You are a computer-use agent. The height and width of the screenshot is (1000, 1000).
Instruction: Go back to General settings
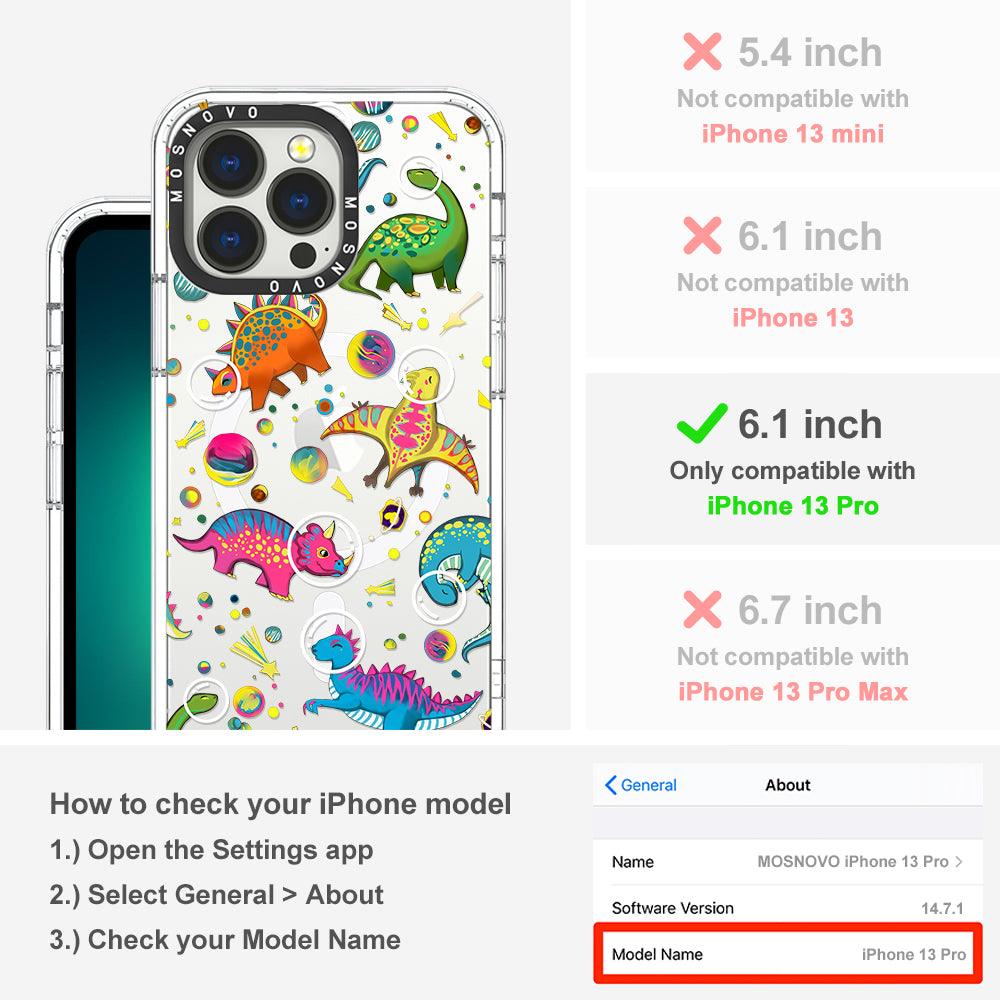click(641, 785)
